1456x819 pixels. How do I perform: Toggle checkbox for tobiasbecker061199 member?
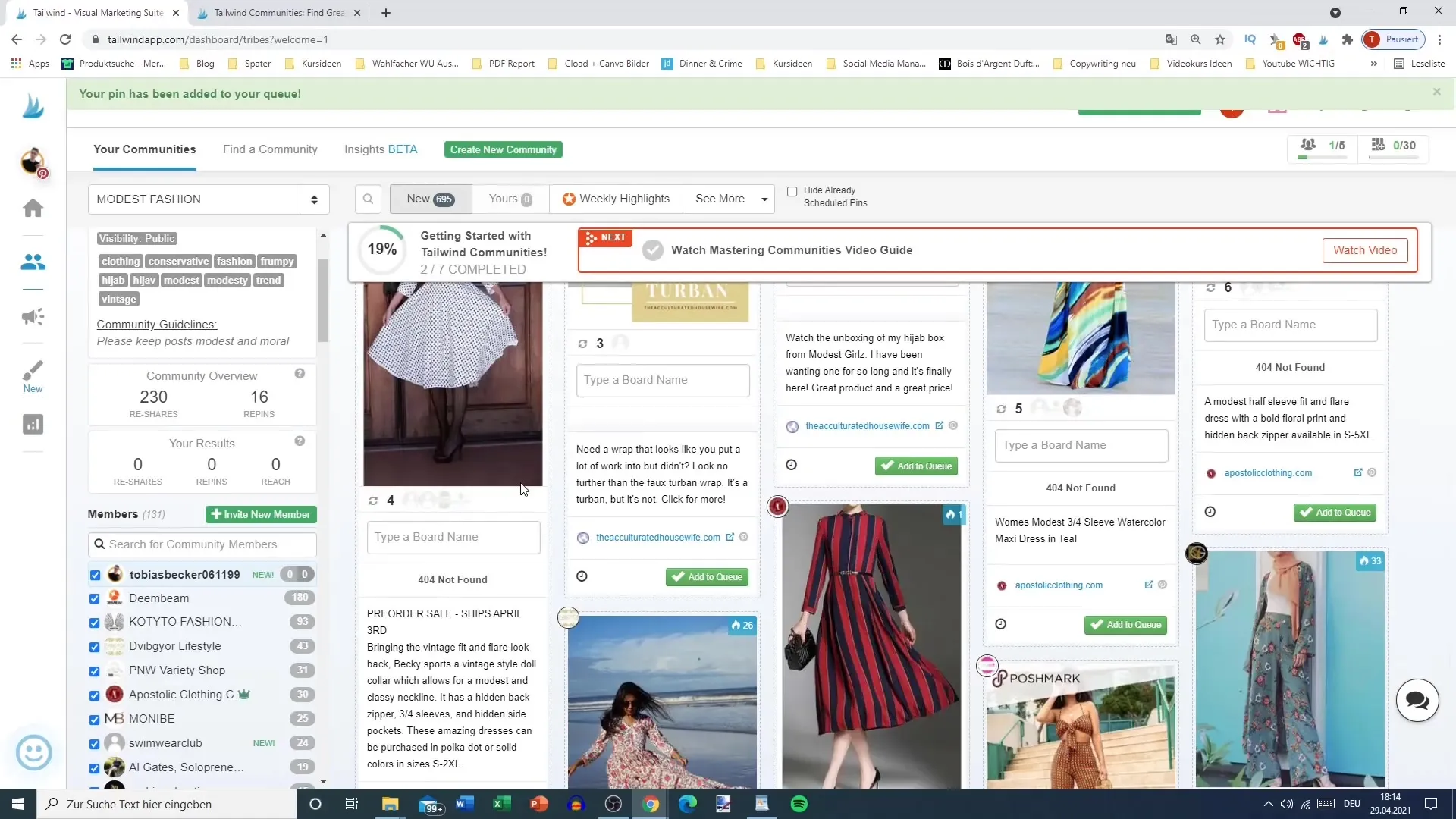(94, 575)
